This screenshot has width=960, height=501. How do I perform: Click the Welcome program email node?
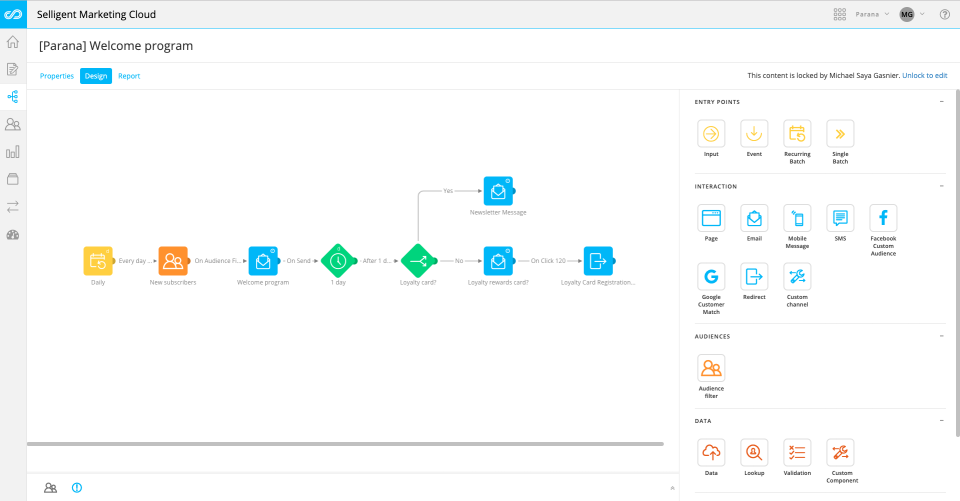click(263, 261)
